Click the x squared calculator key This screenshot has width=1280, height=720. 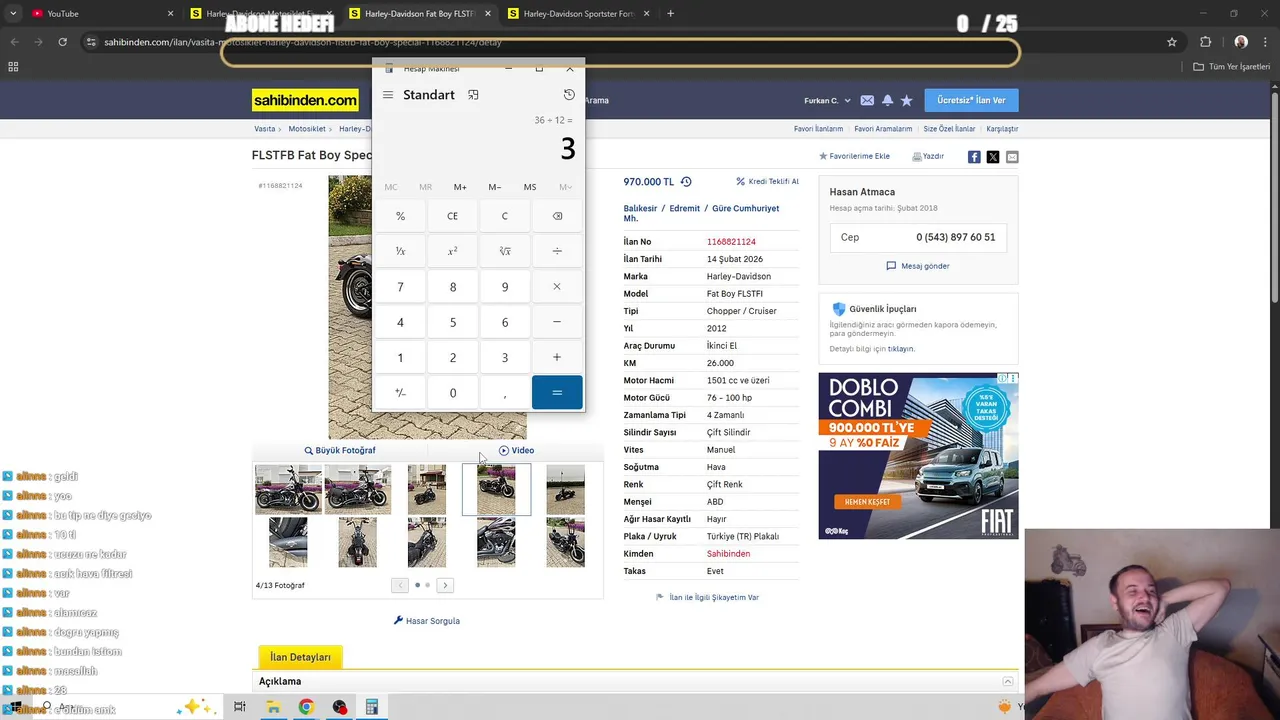point(452,251)
